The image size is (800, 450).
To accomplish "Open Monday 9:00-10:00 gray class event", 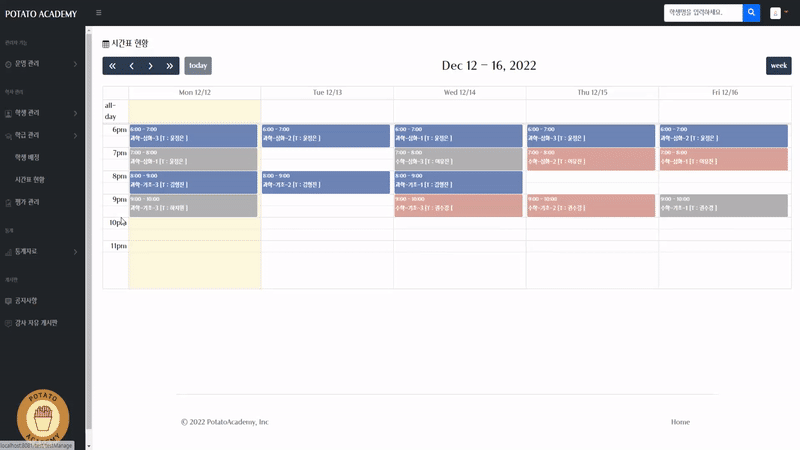I will [193, 206].
